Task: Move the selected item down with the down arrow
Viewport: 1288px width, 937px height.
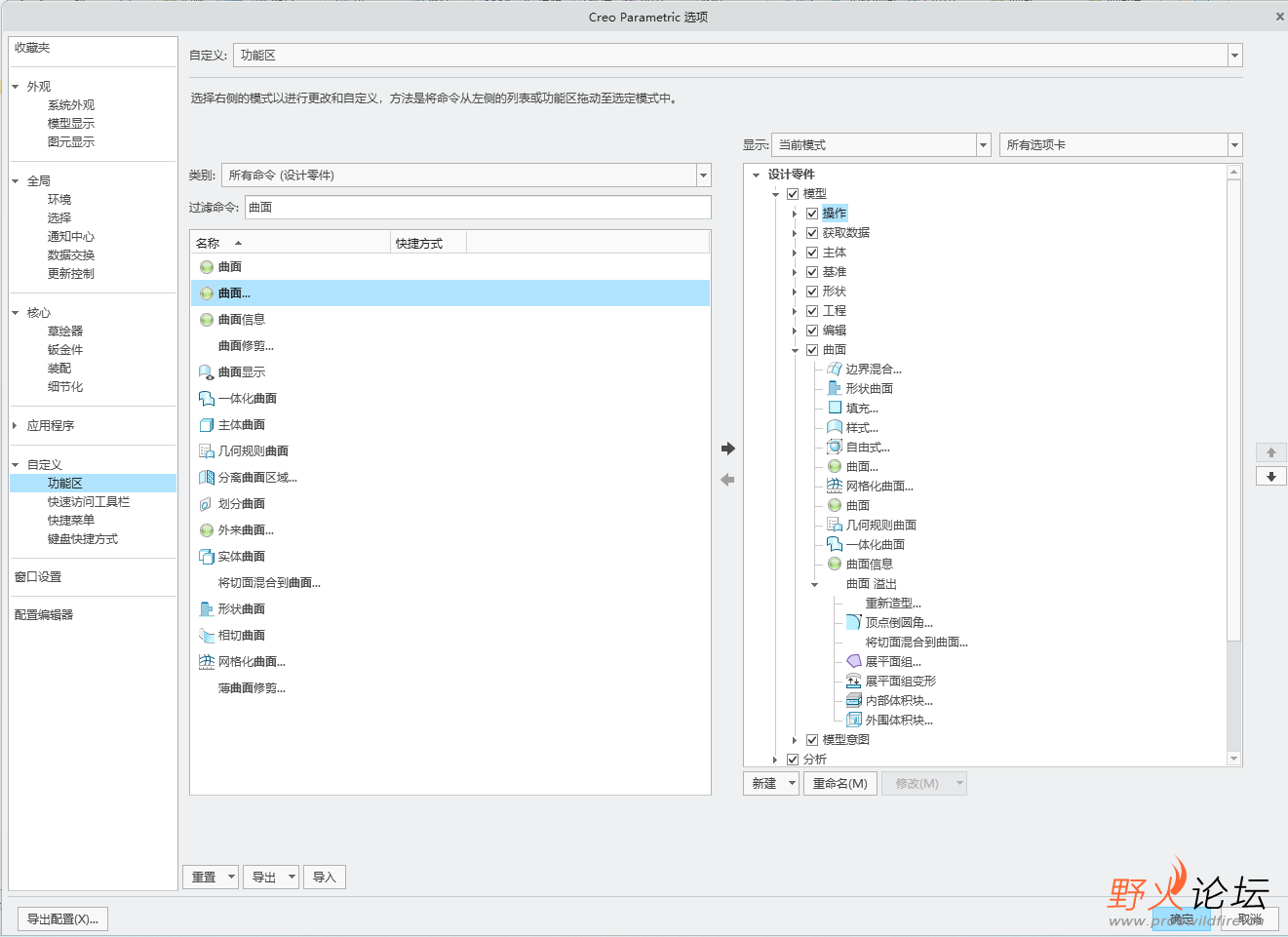Action: click(1271, 477)
